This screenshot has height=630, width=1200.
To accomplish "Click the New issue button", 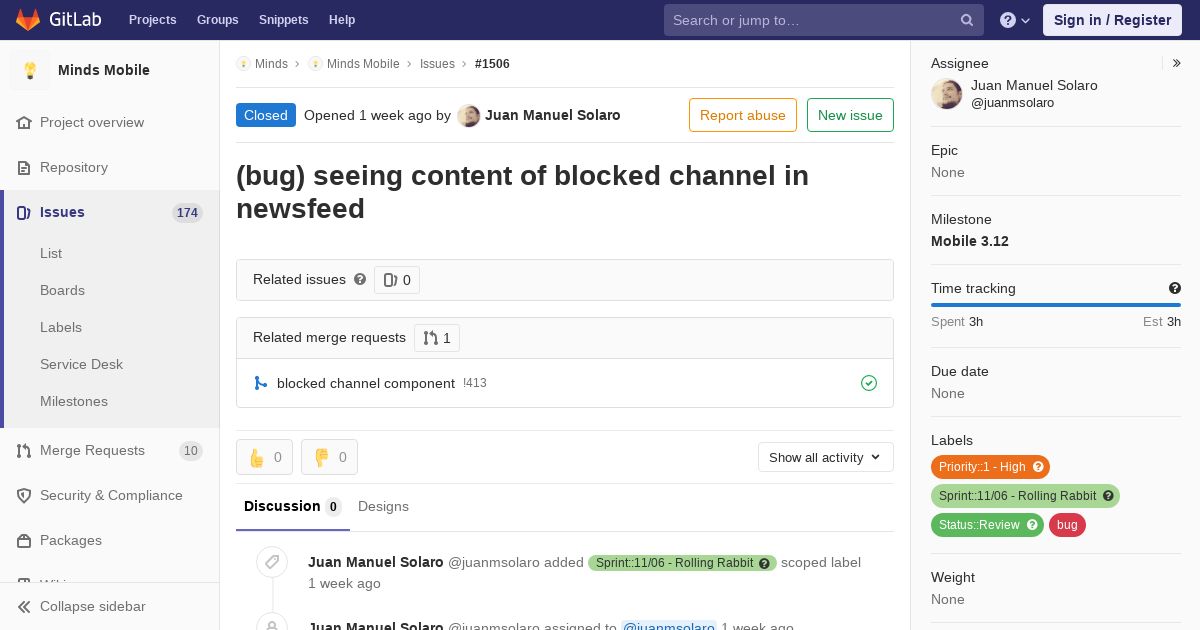I will pos(850,115).
